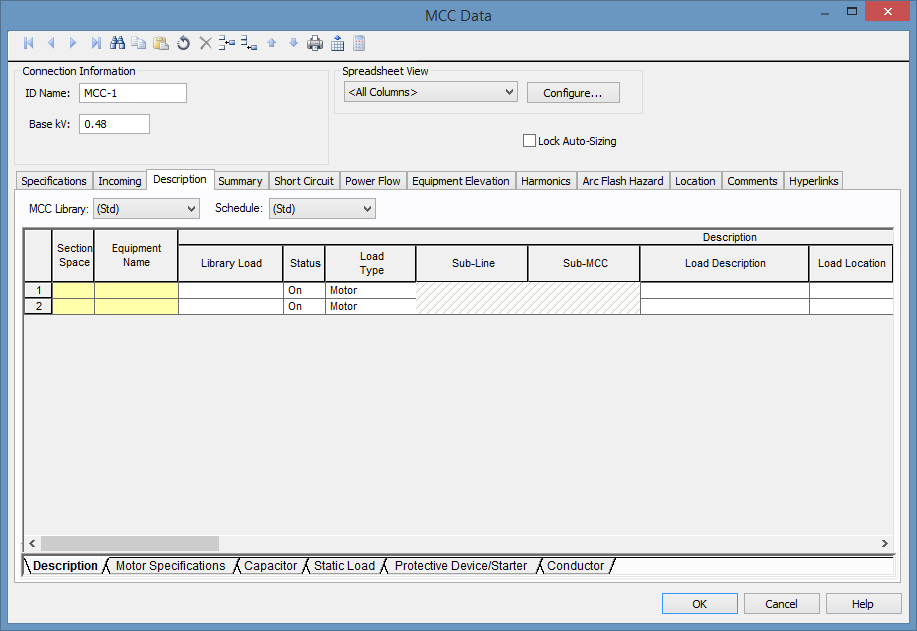Click the Sub-MCC column header
The width and height of the screenshot is (917, 631).
(x=585, y=263)
